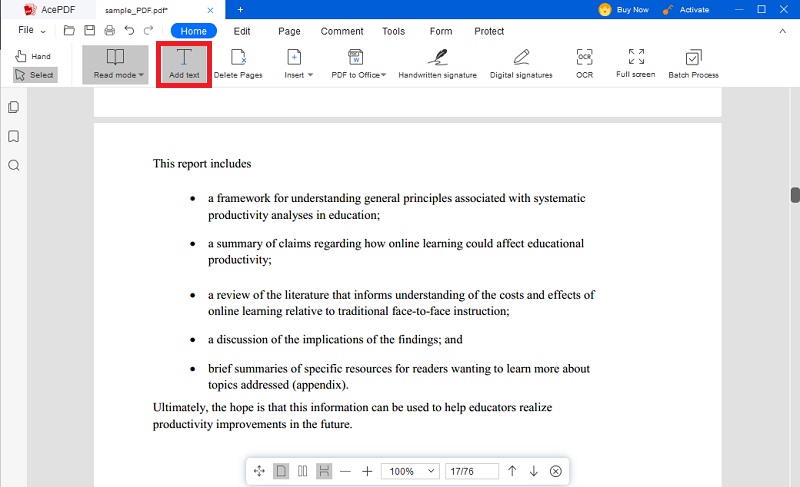Select the Hand tool

pos(34,56)
